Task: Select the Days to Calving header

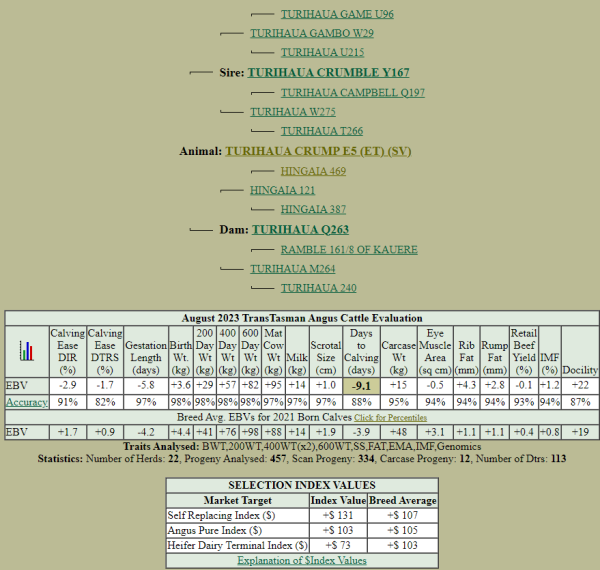Action: pos(361,352)
